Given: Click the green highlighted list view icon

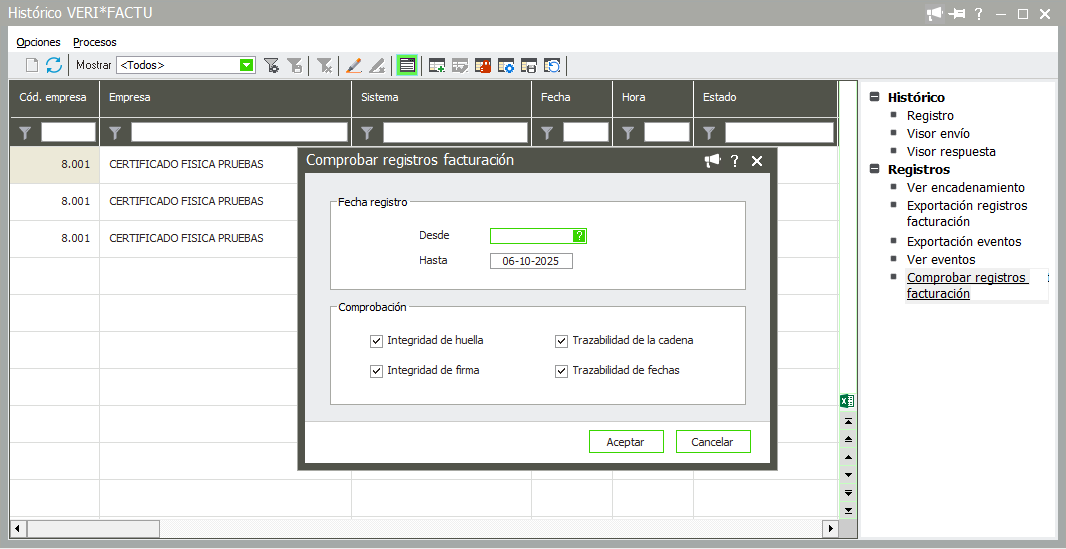Looking at the screenshot, I should (407, 65).
